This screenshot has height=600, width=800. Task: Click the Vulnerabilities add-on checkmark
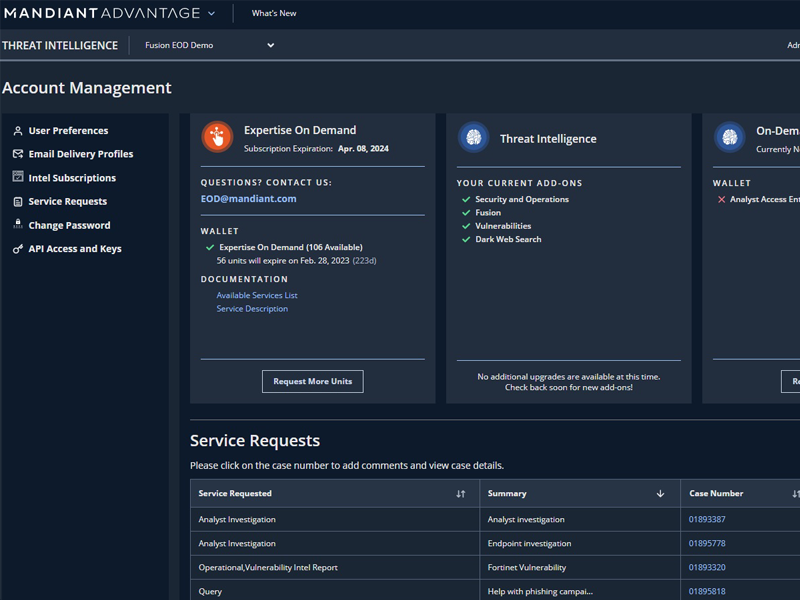coord(466,226)
